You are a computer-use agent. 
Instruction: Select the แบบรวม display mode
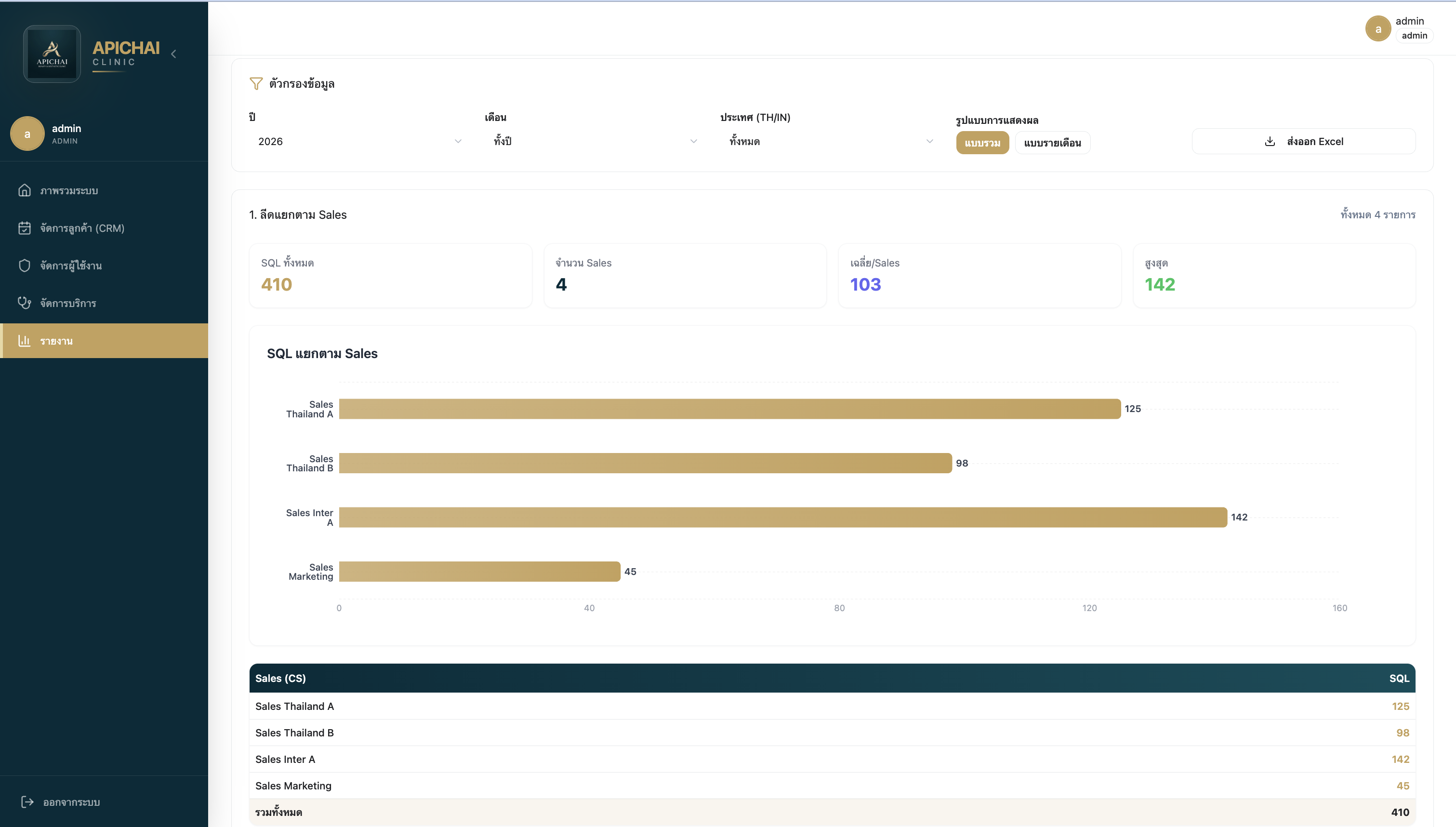[982, 143]
